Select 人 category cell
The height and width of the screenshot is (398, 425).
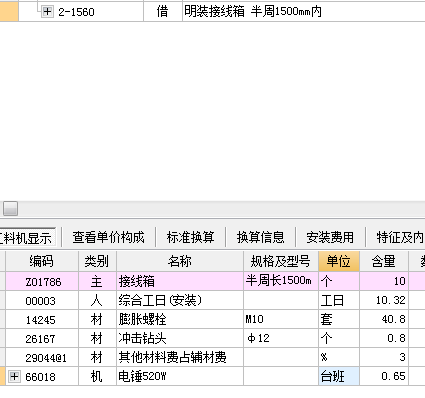click(x=97, y=300)
